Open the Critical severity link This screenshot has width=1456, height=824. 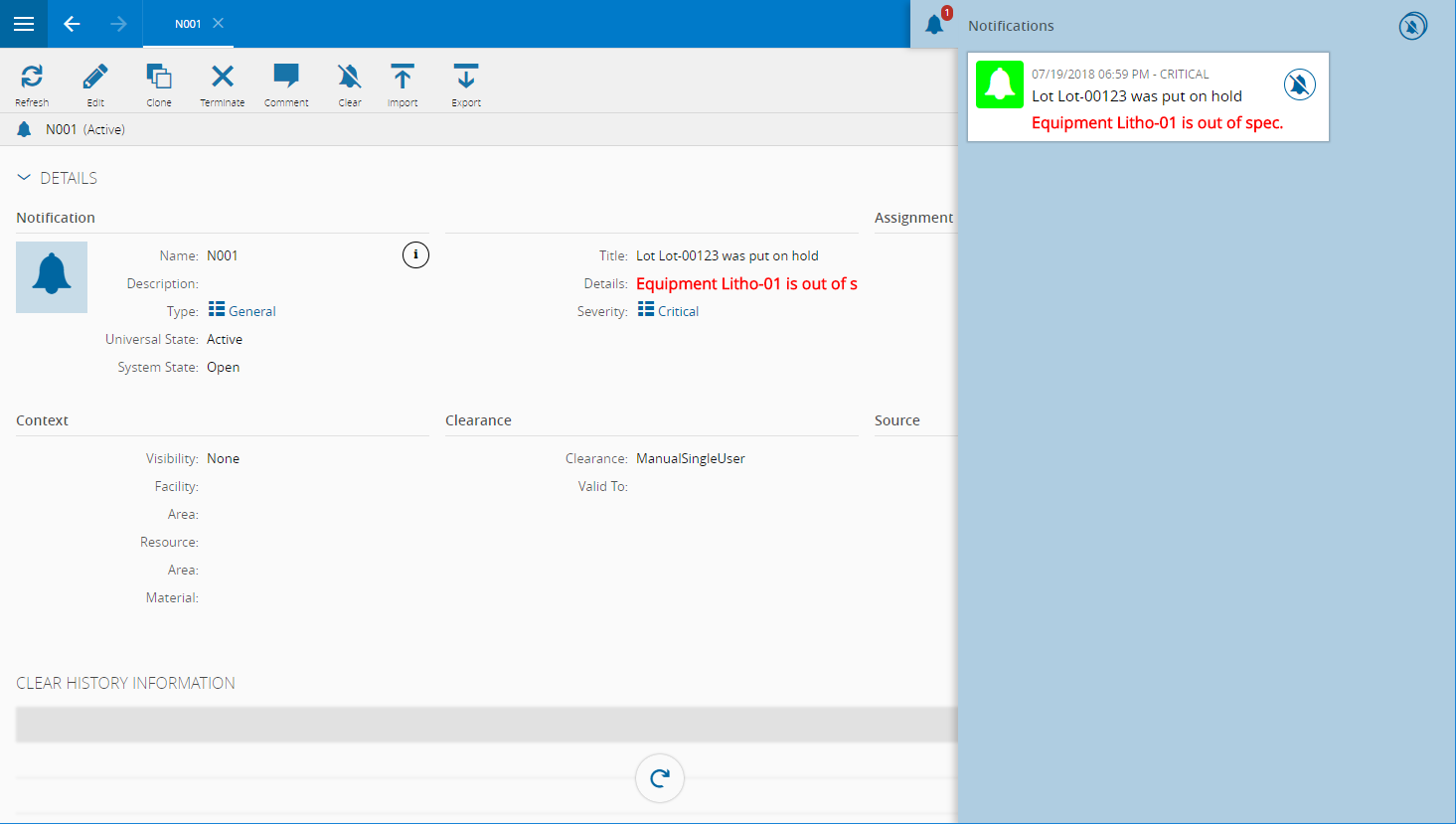click(678, 311)
